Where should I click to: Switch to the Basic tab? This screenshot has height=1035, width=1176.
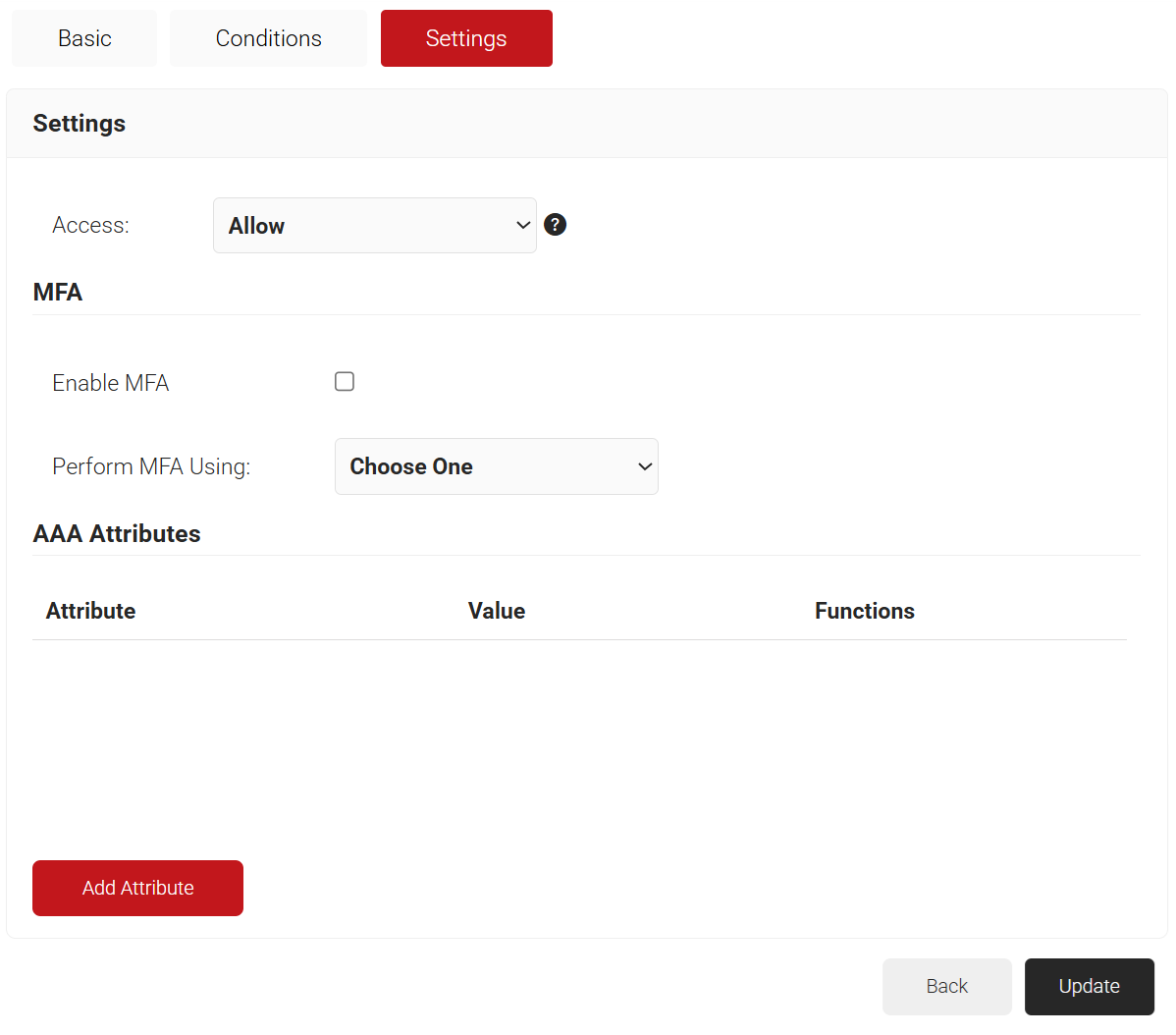pos(84,38)
